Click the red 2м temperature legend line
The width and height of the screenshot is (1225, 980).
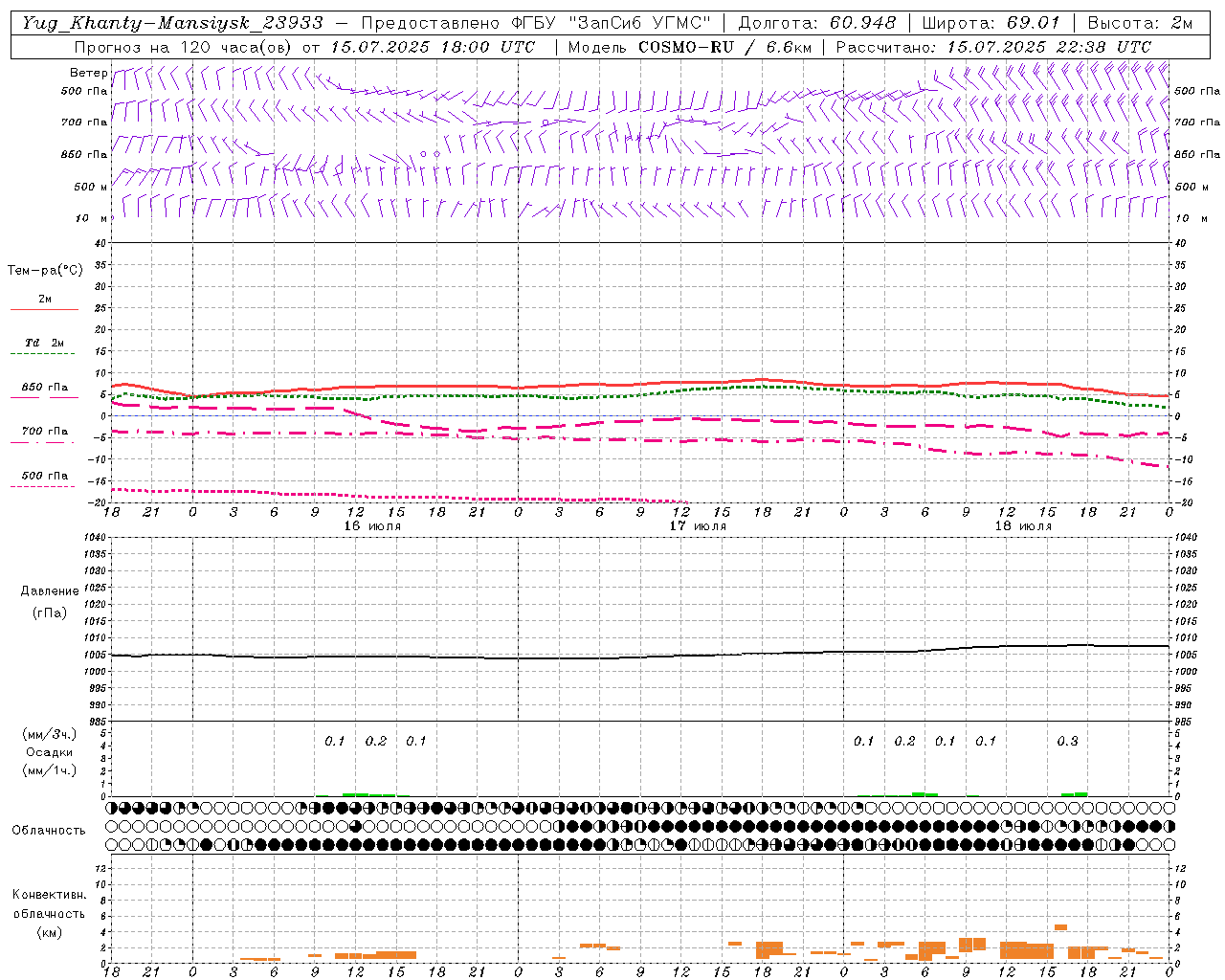[44, 309]
